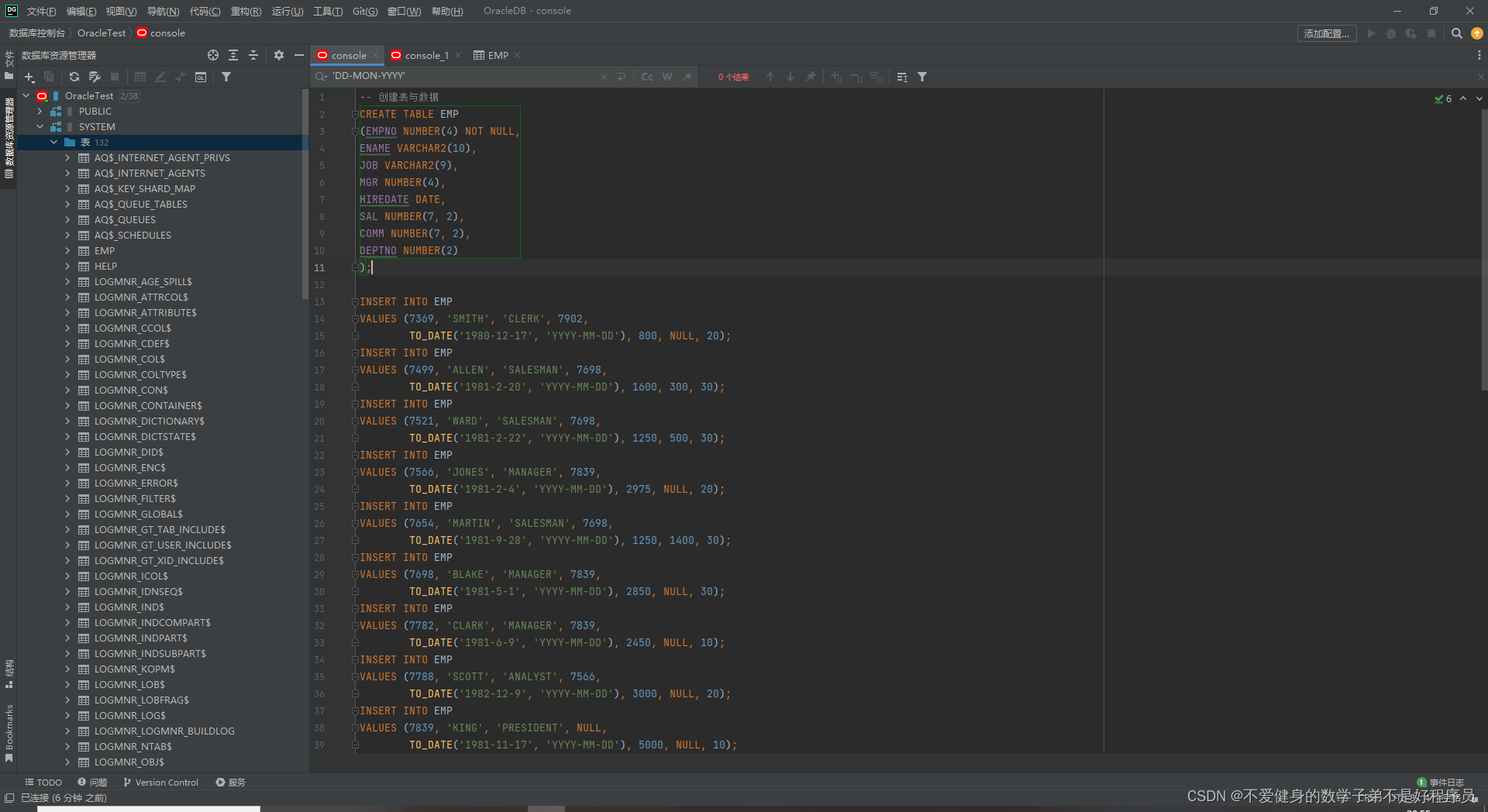Image resolution: width=1488 pixels, height=812 pixels.
Task: Switch to the console_1 tab
Action: pos(426,55)
